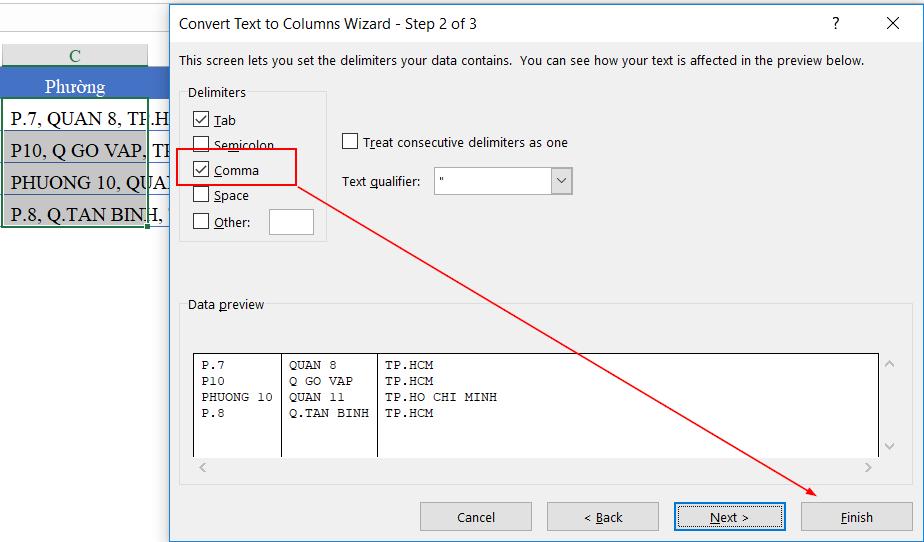
Task: Click the Cancel button
Action: tap(476, 517)
